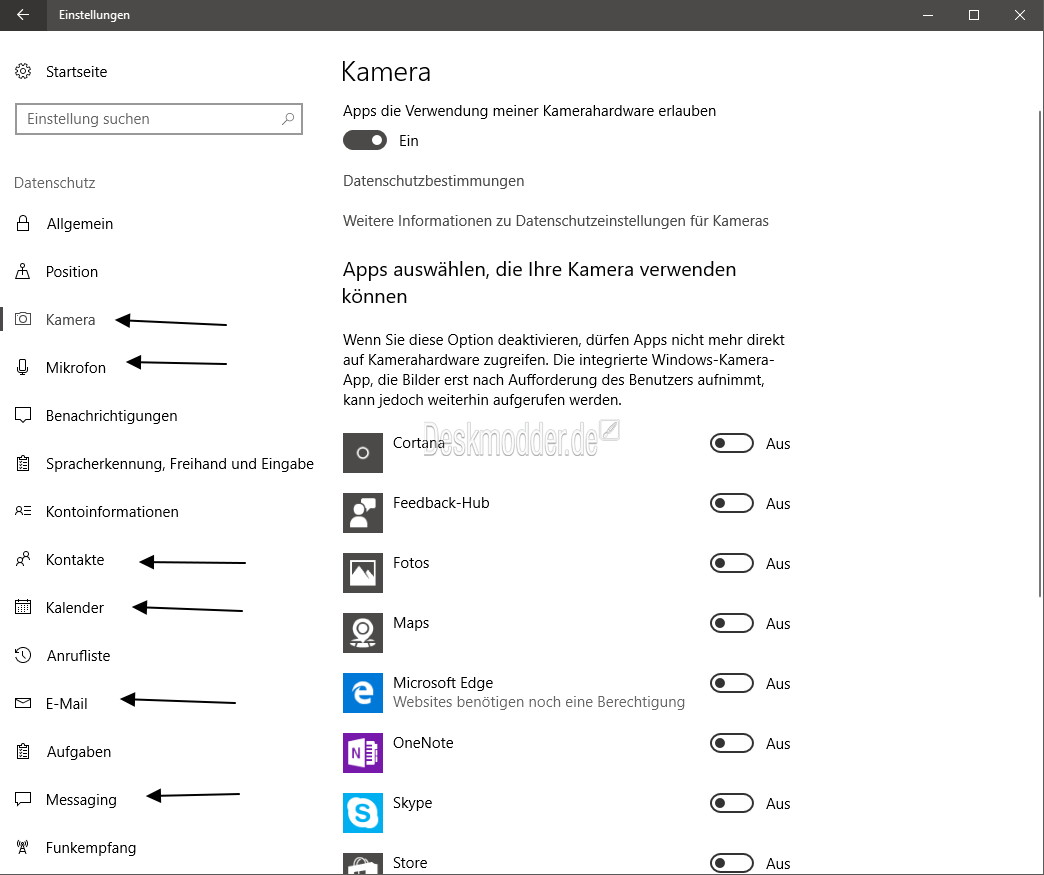
Task: Open the Position privacy section
Action: click(72, 272)
